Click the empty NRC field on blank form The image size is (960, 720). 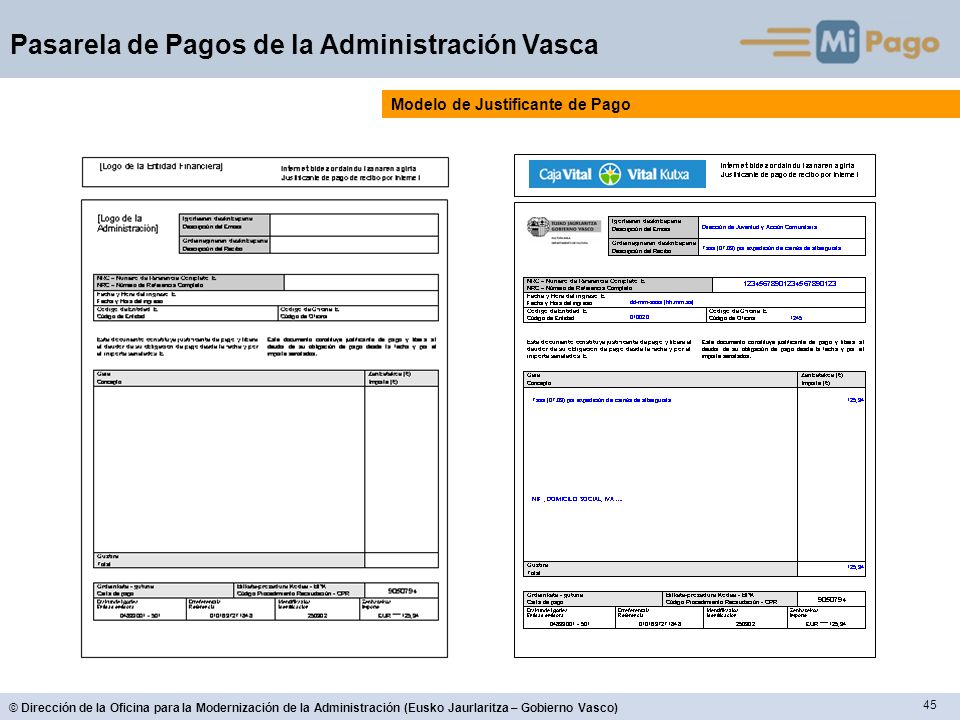tap(361, 282)
